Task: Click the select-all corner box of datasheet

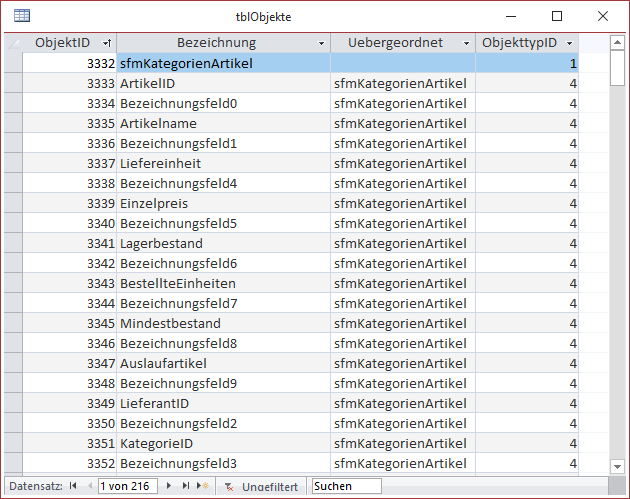Action: point(13,43)
